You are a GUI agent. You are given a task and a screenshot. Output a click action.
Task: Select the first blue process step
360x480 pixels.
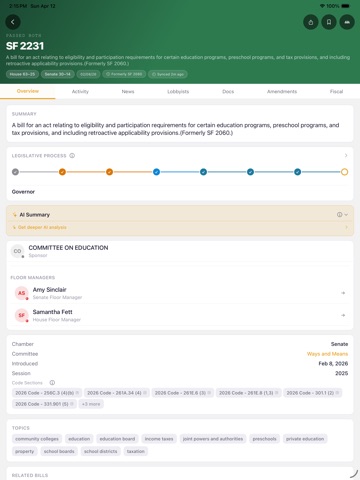(156, 172)
